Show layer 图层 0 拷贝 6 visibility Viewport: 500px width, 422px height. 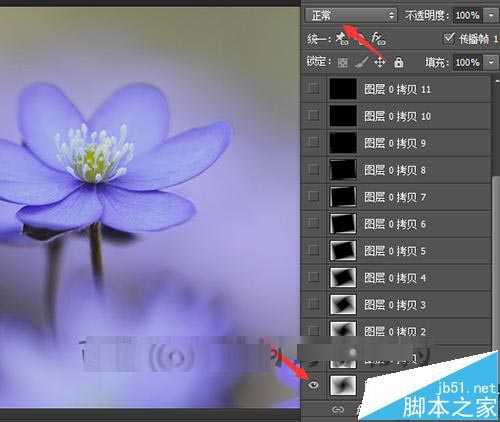(313, 223)
